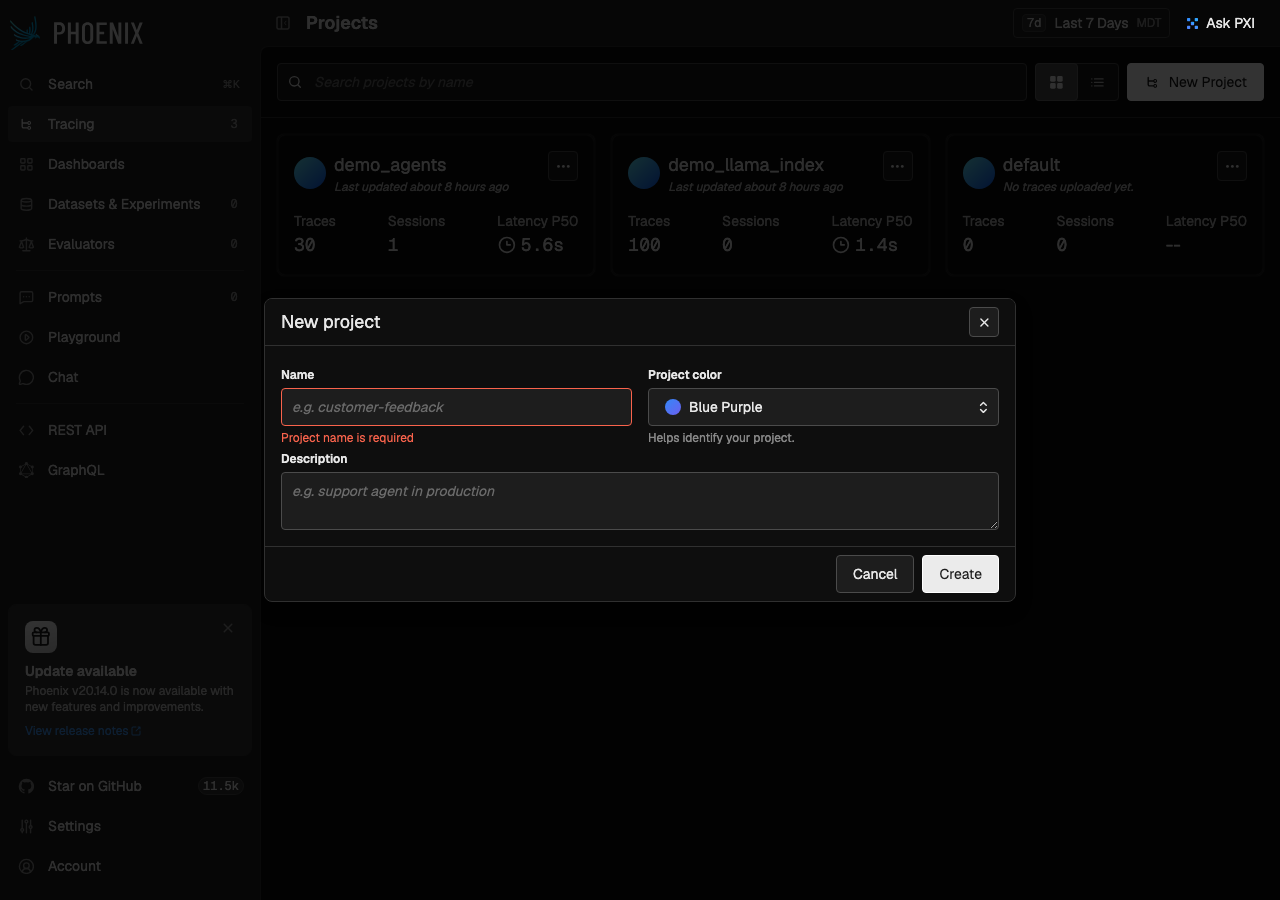Click the New Project toolbar button

[1196, 82]
